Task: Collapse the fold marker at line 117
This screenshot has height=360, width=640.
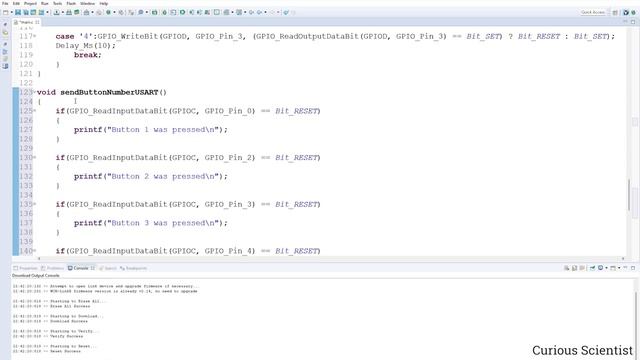Action: [x=35, y=36]
